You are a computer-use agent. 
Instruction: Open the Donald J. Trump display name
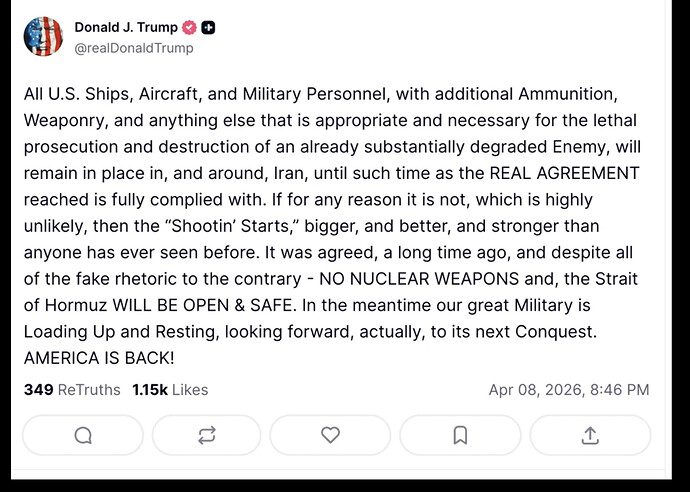pos(126,27)
